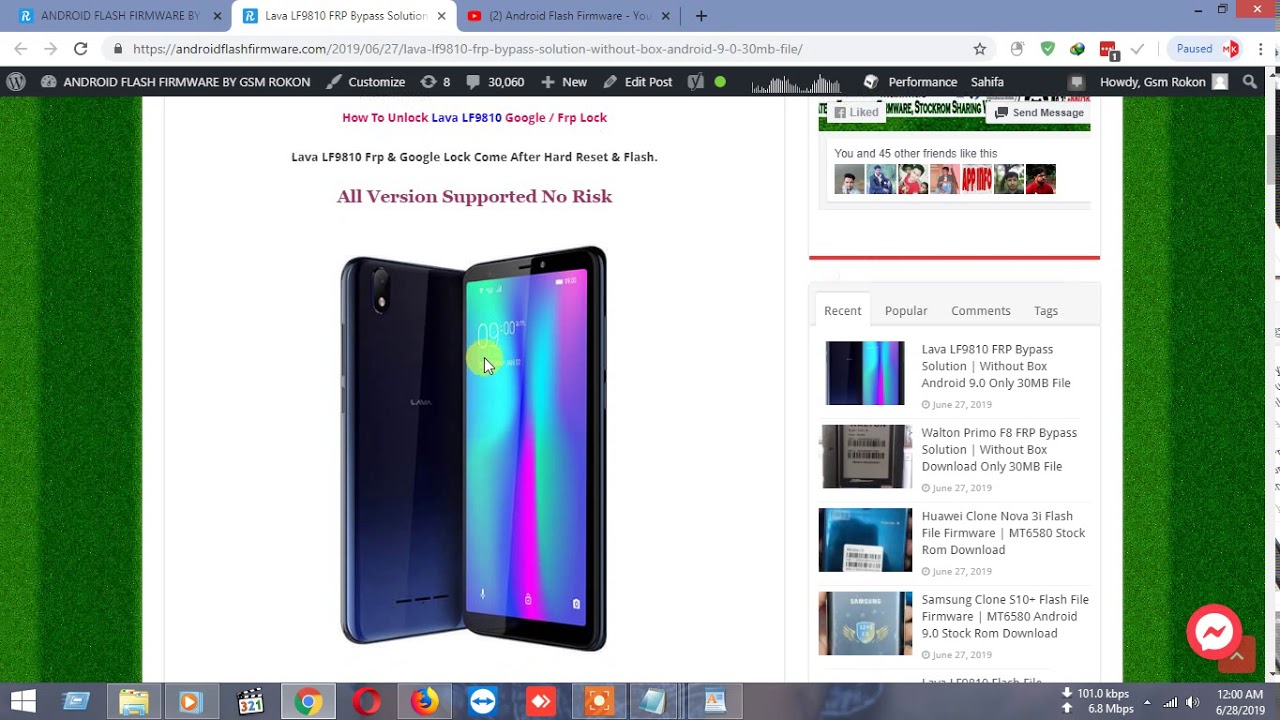1280x720 pixels.
Task: Open the Performance menu
Action: click(910, 82)
